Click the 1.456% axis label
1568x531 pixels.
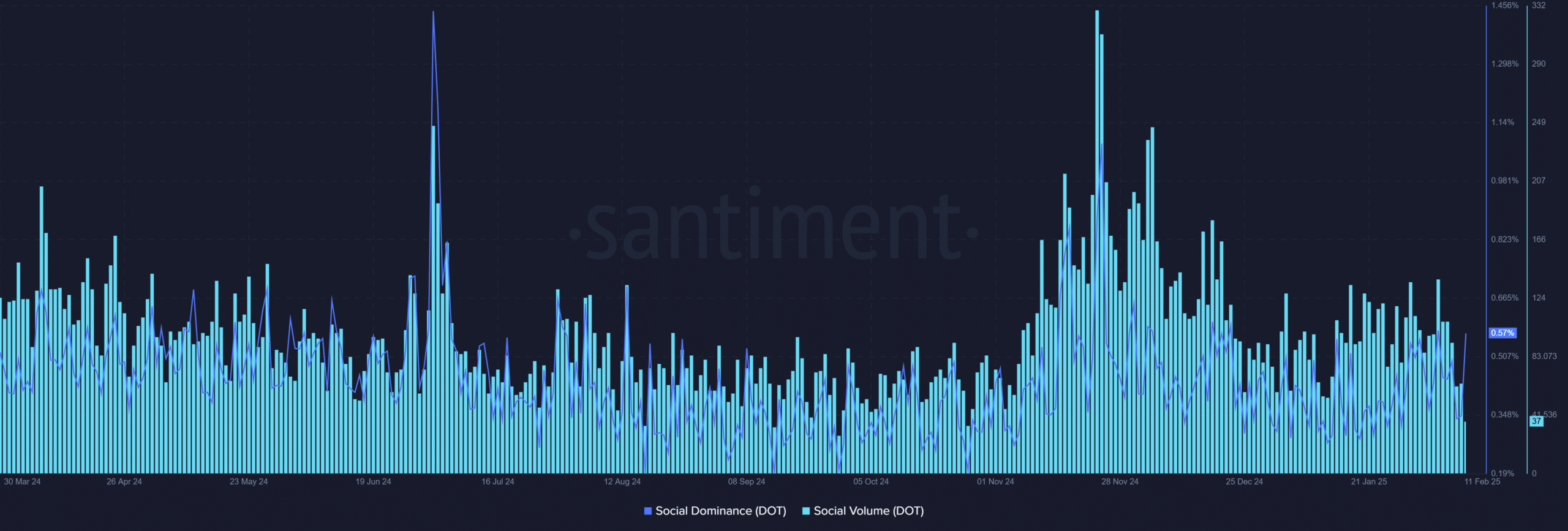(1505, 6)
